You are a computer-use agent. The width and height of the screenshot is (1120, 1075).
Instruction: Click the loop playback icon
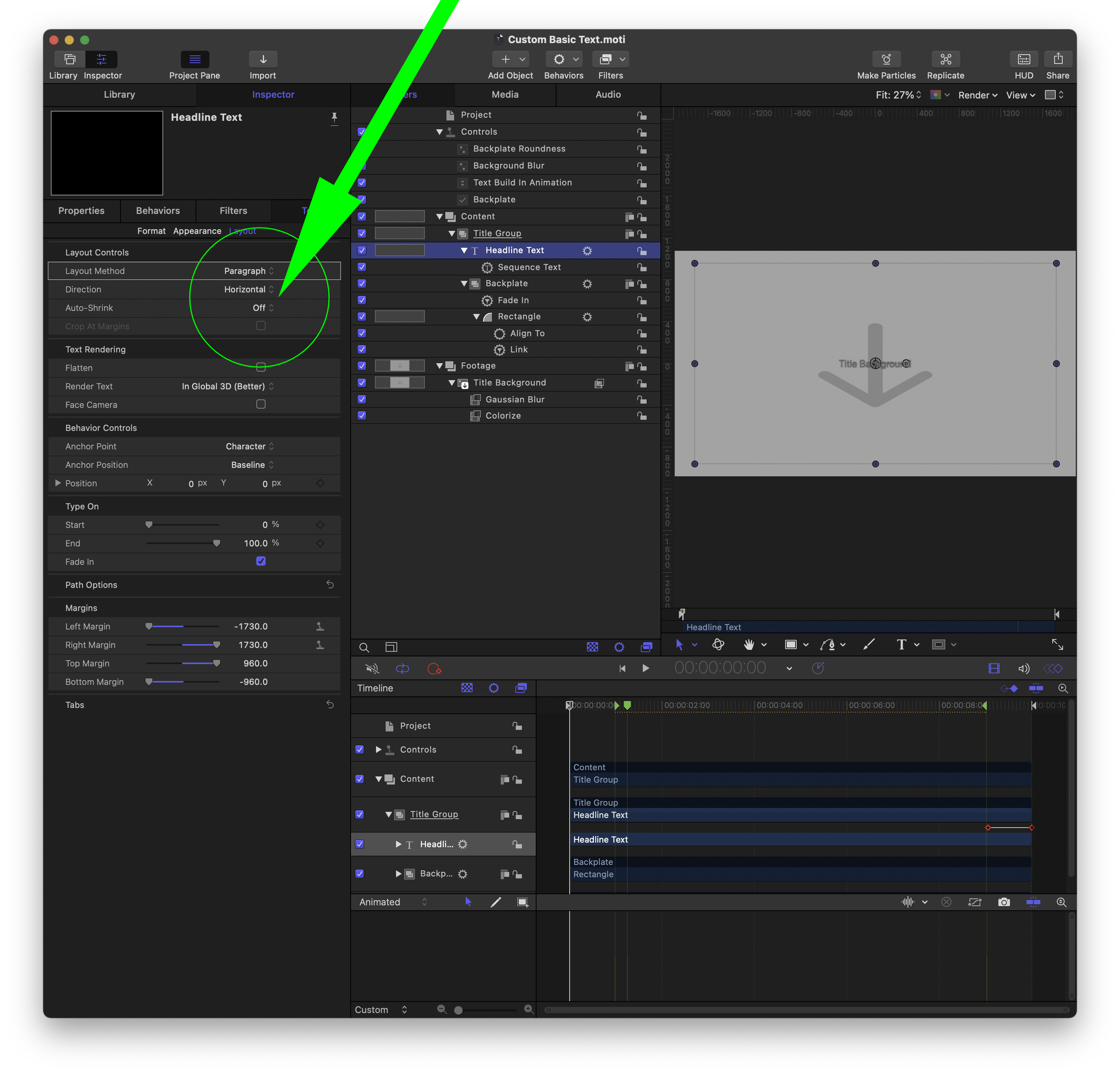click(x=402, y=668)
